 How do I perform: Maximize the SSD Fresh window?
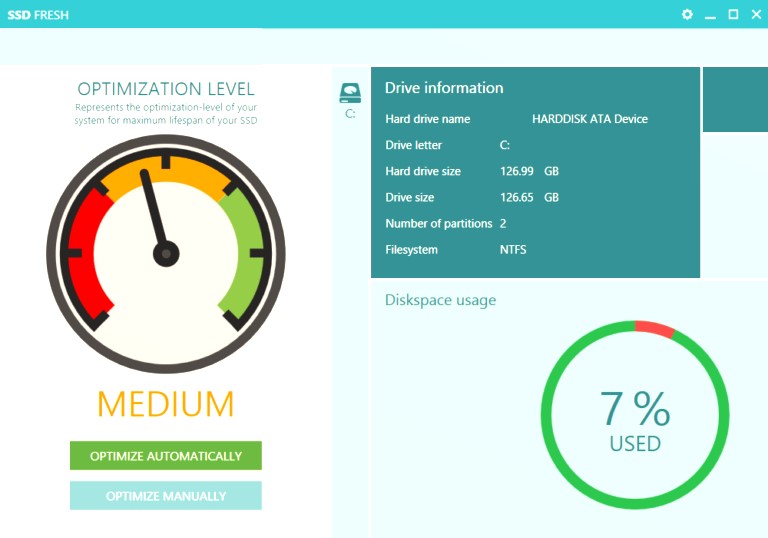[733, 14]
